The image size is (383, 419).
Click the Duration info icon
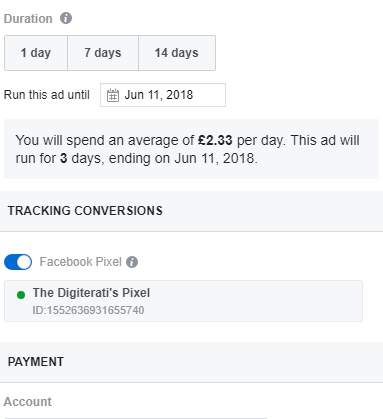66,18
